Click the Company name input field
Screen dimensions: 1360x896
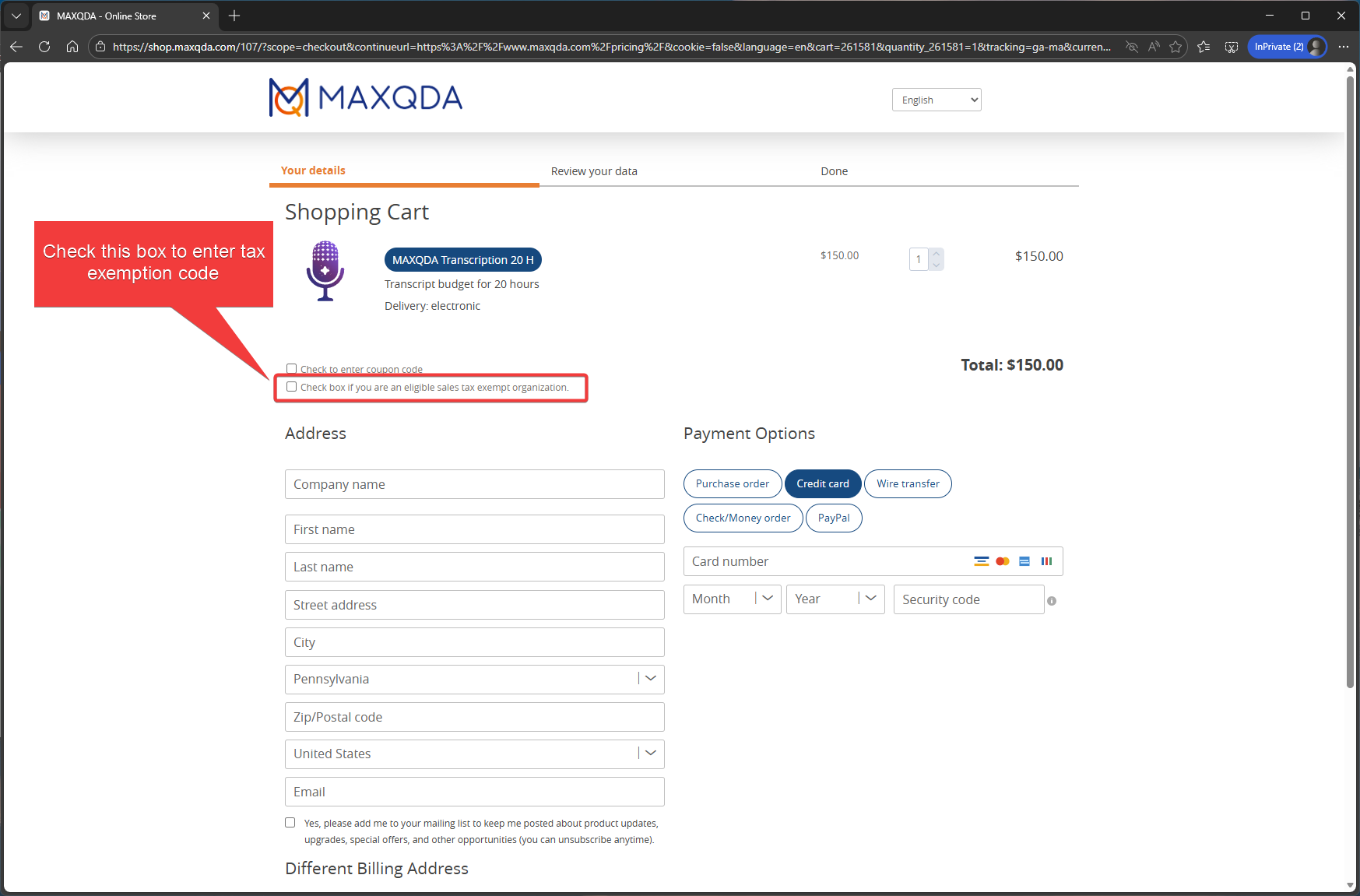pyautogui.click(x=474, y=484)
